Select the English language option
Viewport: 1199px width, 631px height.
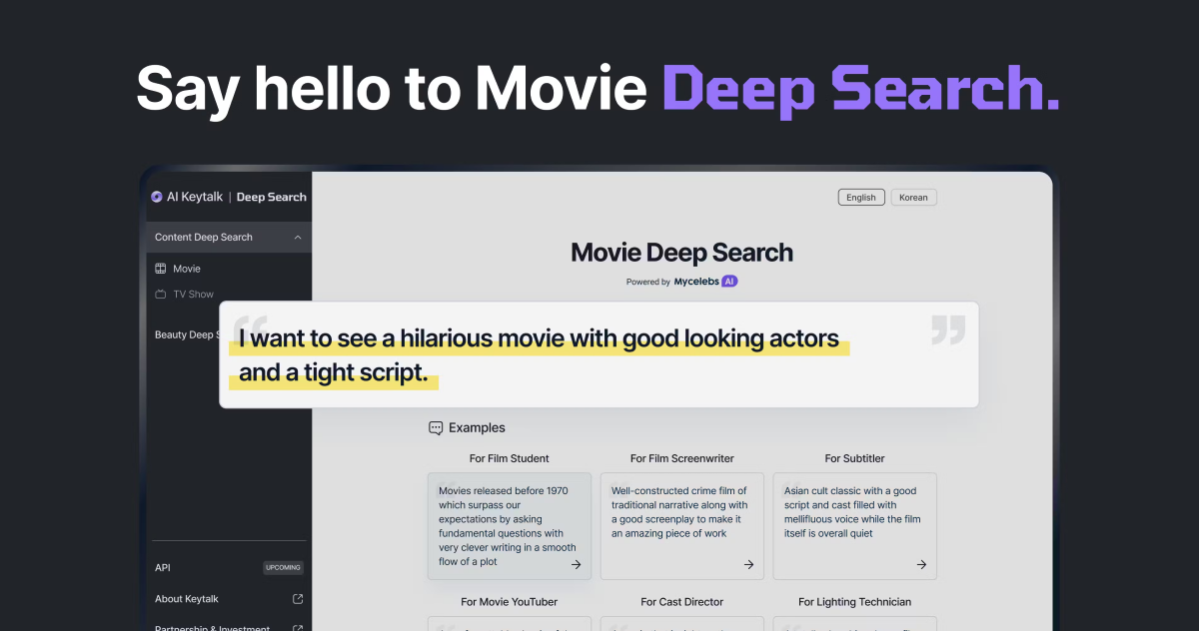point(860,197)
